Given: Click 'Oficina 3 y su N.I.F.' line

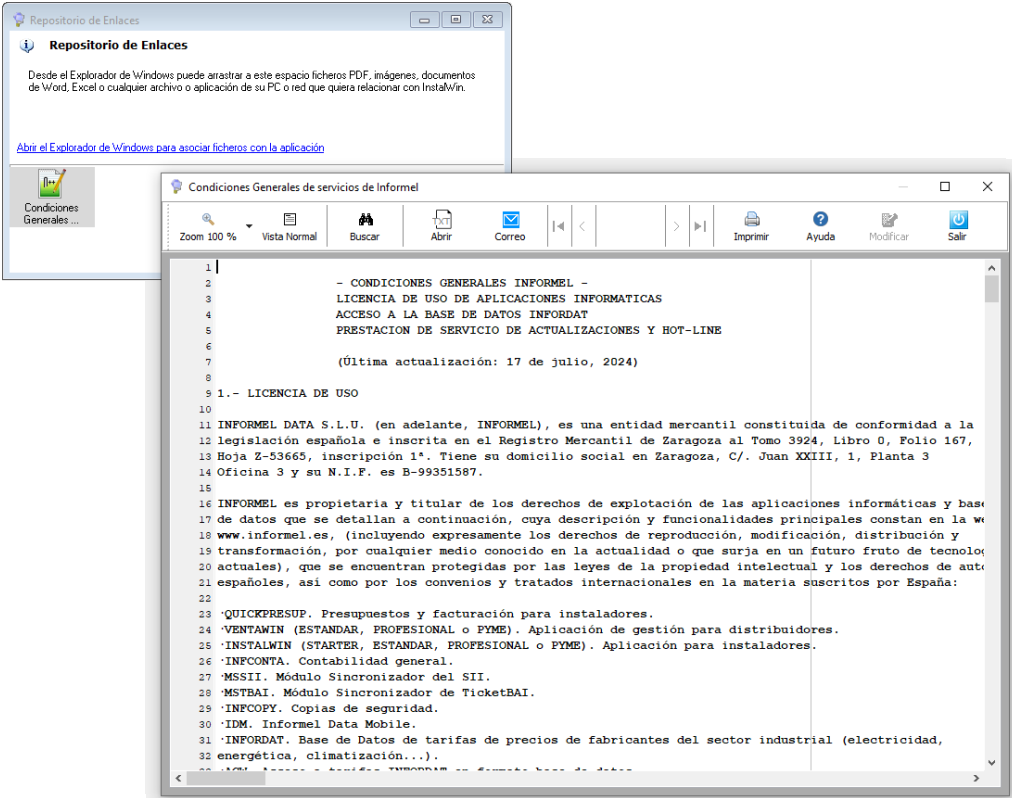Looking at the screenshot, I should (350, 472).
